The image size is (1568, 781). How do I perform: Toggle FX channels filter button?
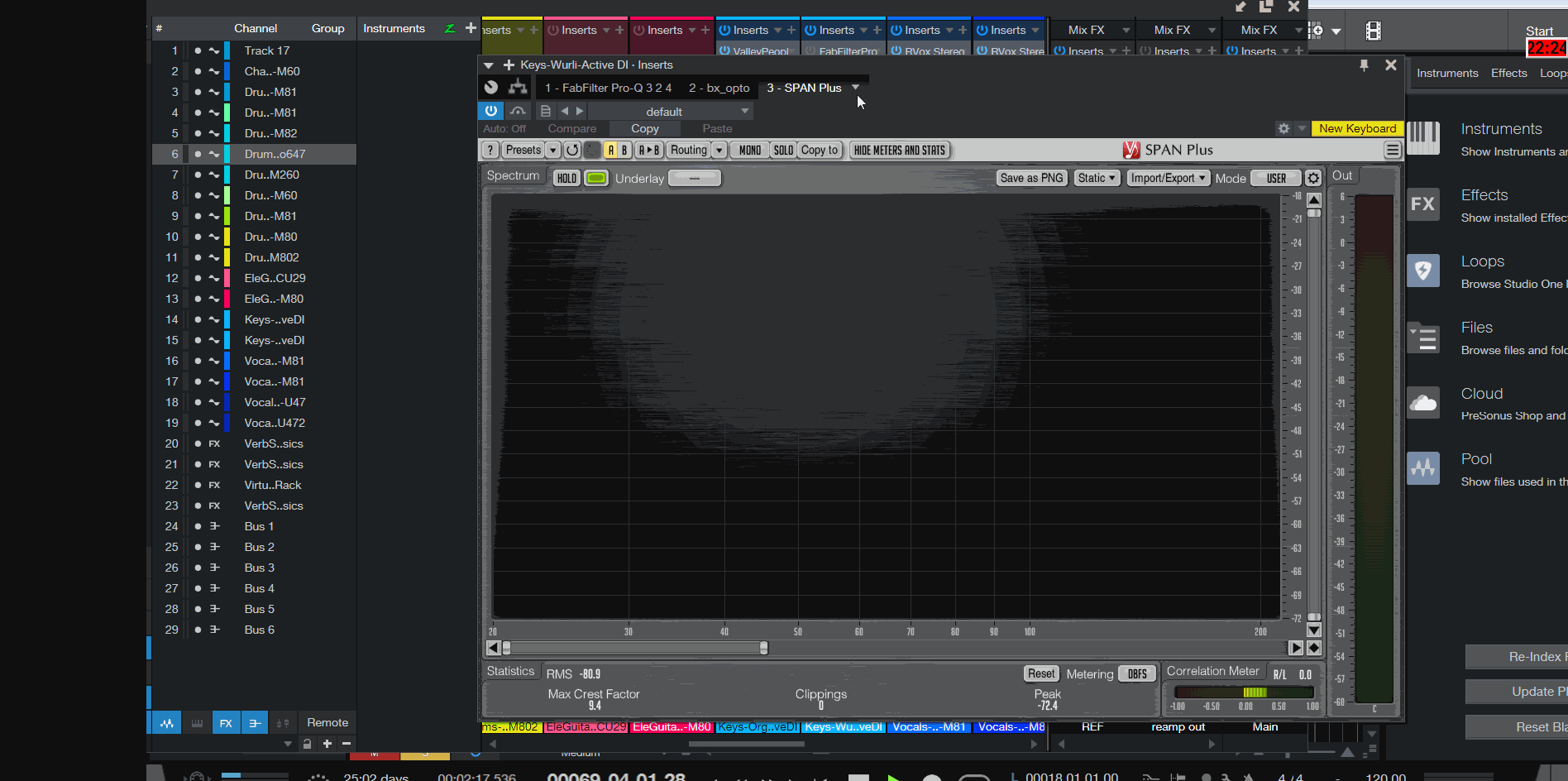226,723
